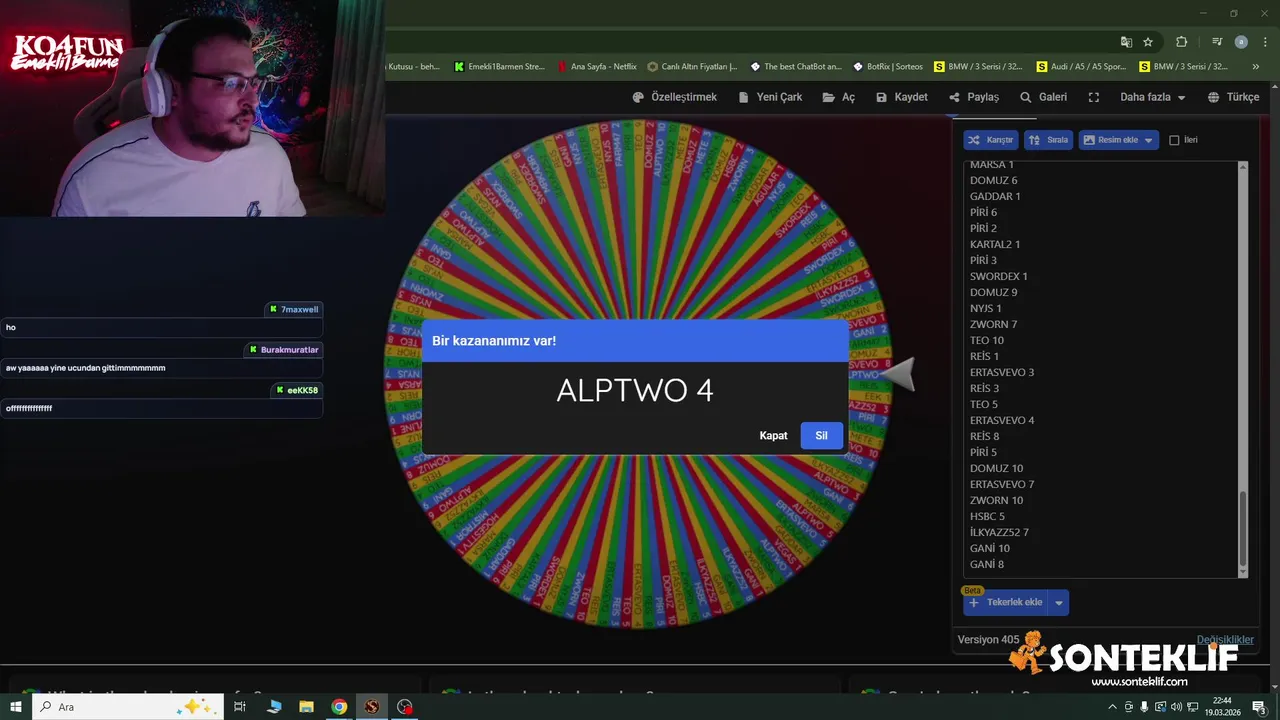
Task: Change language from Türkçe
Action: tap(1233, 97)
